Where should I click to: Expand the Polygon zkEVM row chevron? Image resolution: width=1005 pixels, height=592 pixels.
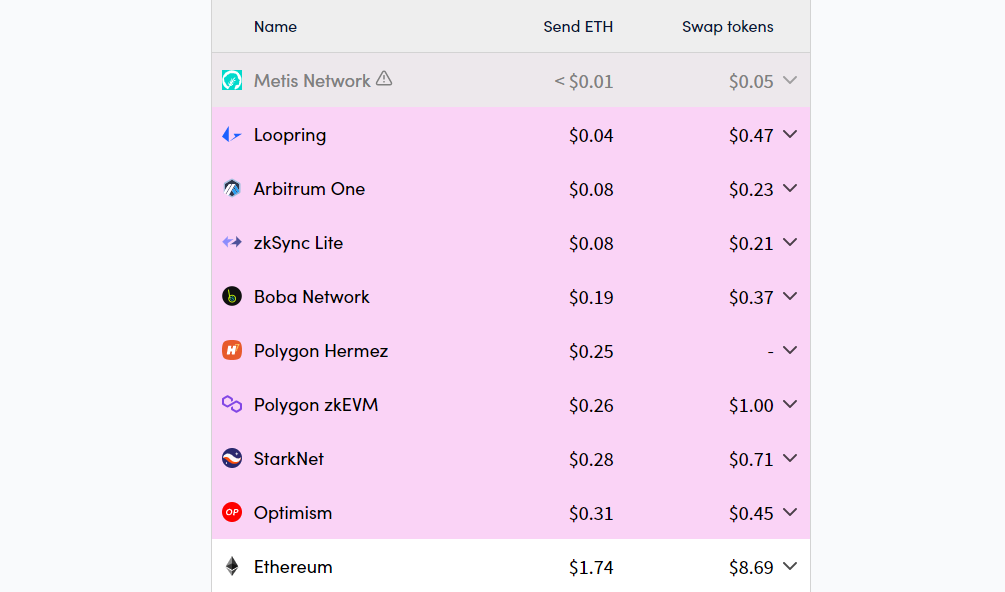[x=790, y=405]
